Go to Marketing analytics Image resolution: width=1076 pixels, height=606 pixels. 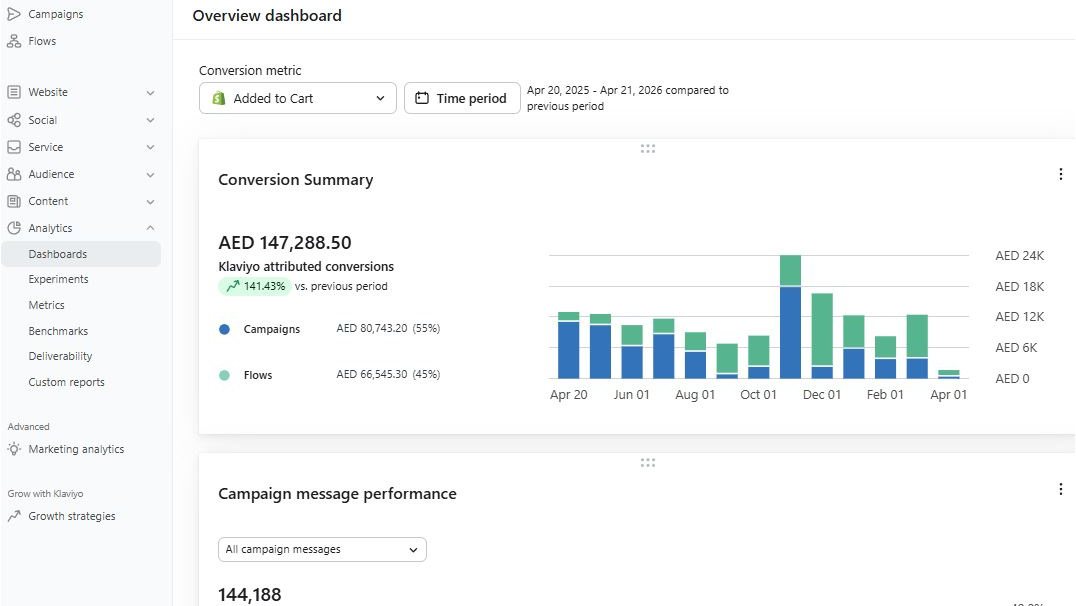pyautogui.click(x=76, y=449)
